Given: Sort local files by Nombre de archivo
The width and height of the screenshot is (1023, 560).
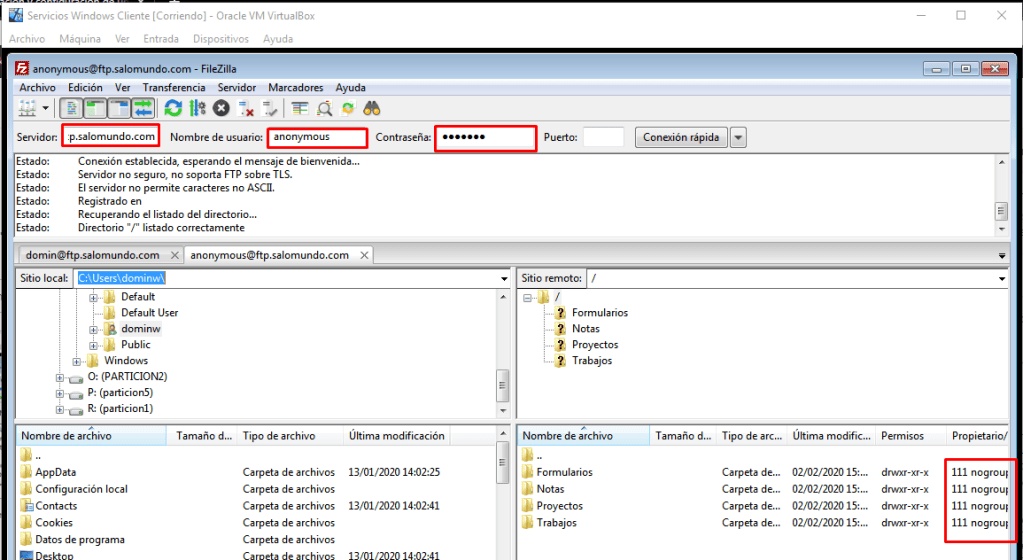Looking at the screenshot, I should tap(67, 436).
